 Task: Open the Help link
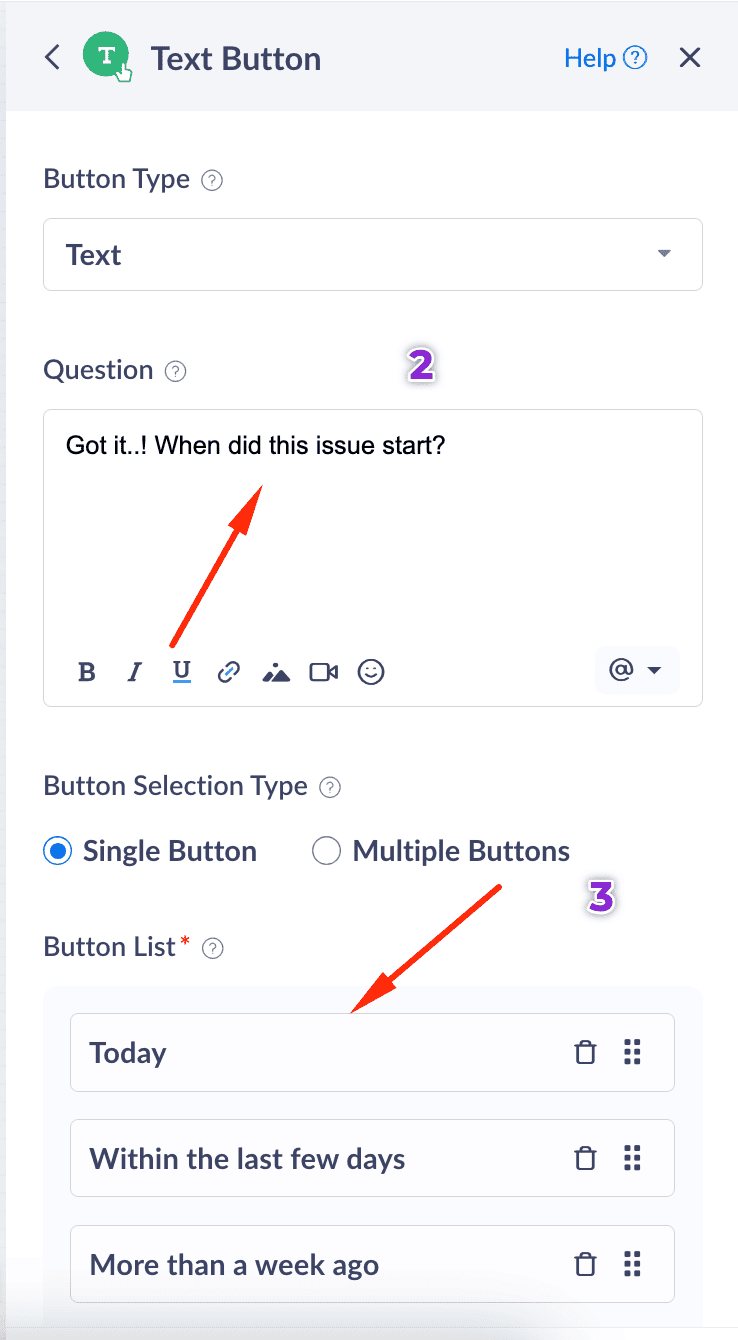605,58
